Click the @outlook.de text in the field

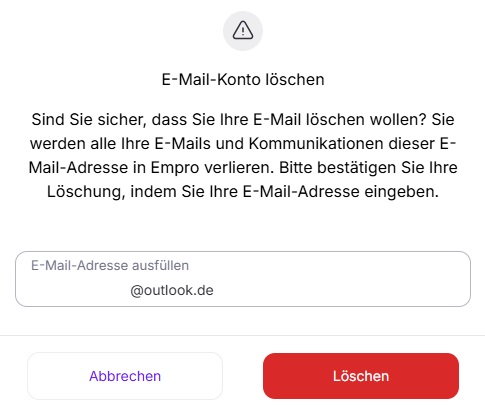pos(172,290)
